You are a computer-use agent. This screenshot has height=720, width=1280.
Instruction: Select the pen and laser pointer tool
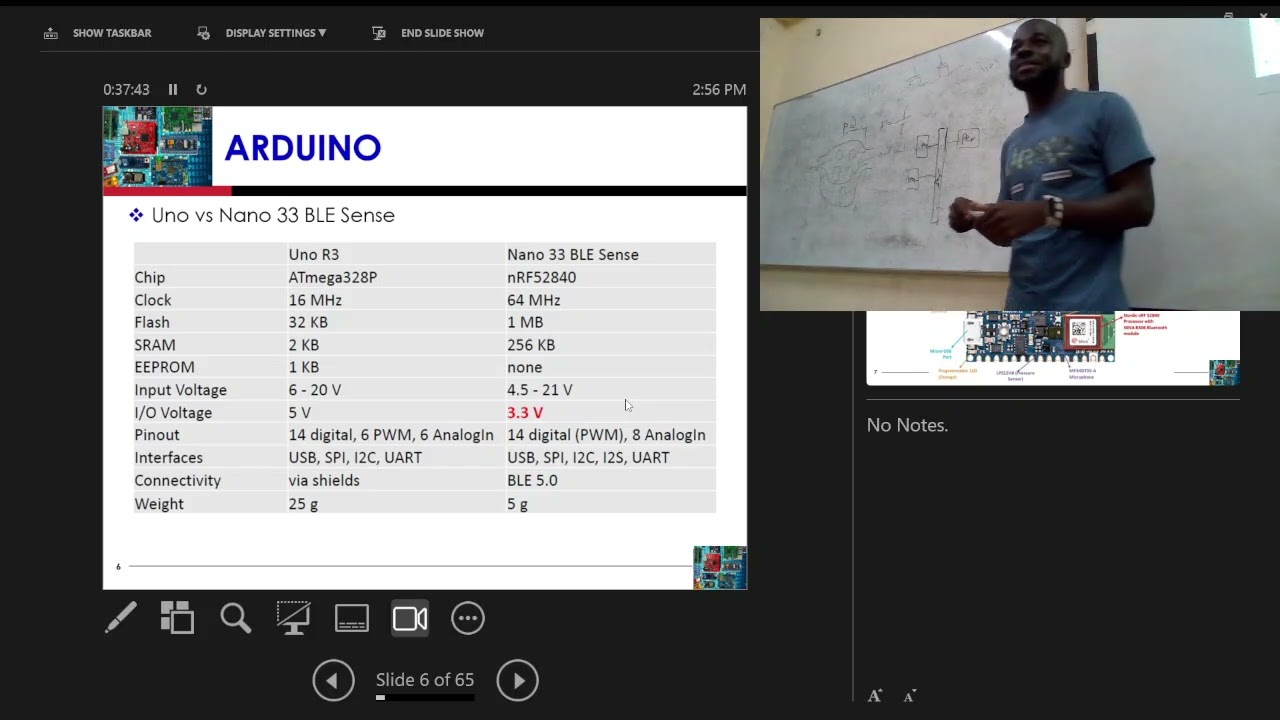pyautogui.click(x=121, y=618)
